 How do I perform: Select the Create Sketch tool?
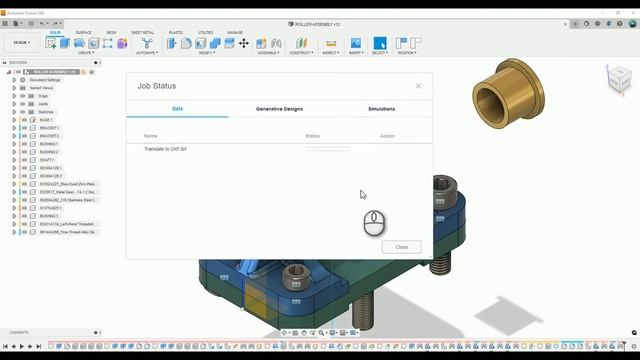[x=51, y=43]
